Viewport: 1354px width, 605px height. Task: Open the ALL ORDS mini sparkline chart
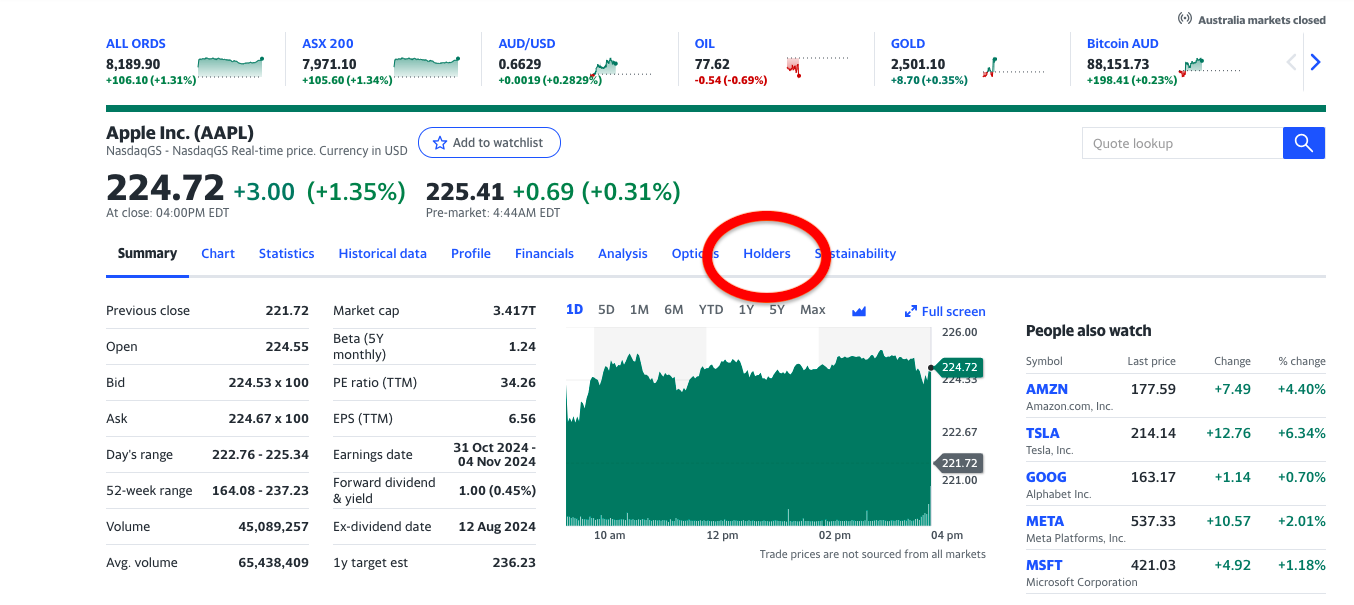coord(231,67)
